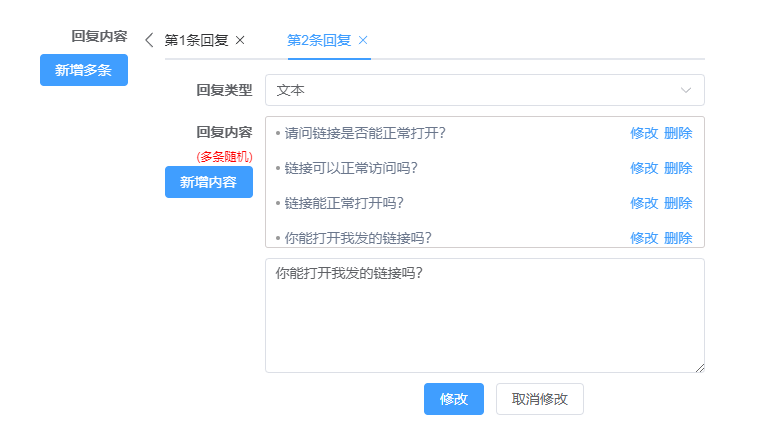Click 删除 next to 链接能正常打开吗
784x429 pixels.
(678, 203)
